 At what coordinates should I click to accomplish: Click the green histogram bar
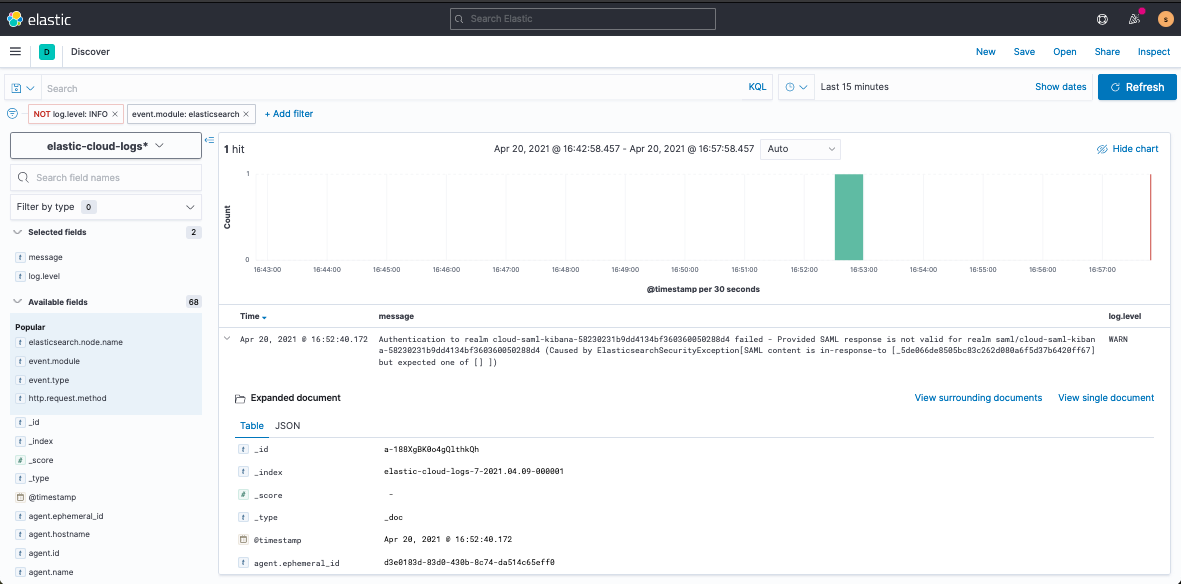849,216
